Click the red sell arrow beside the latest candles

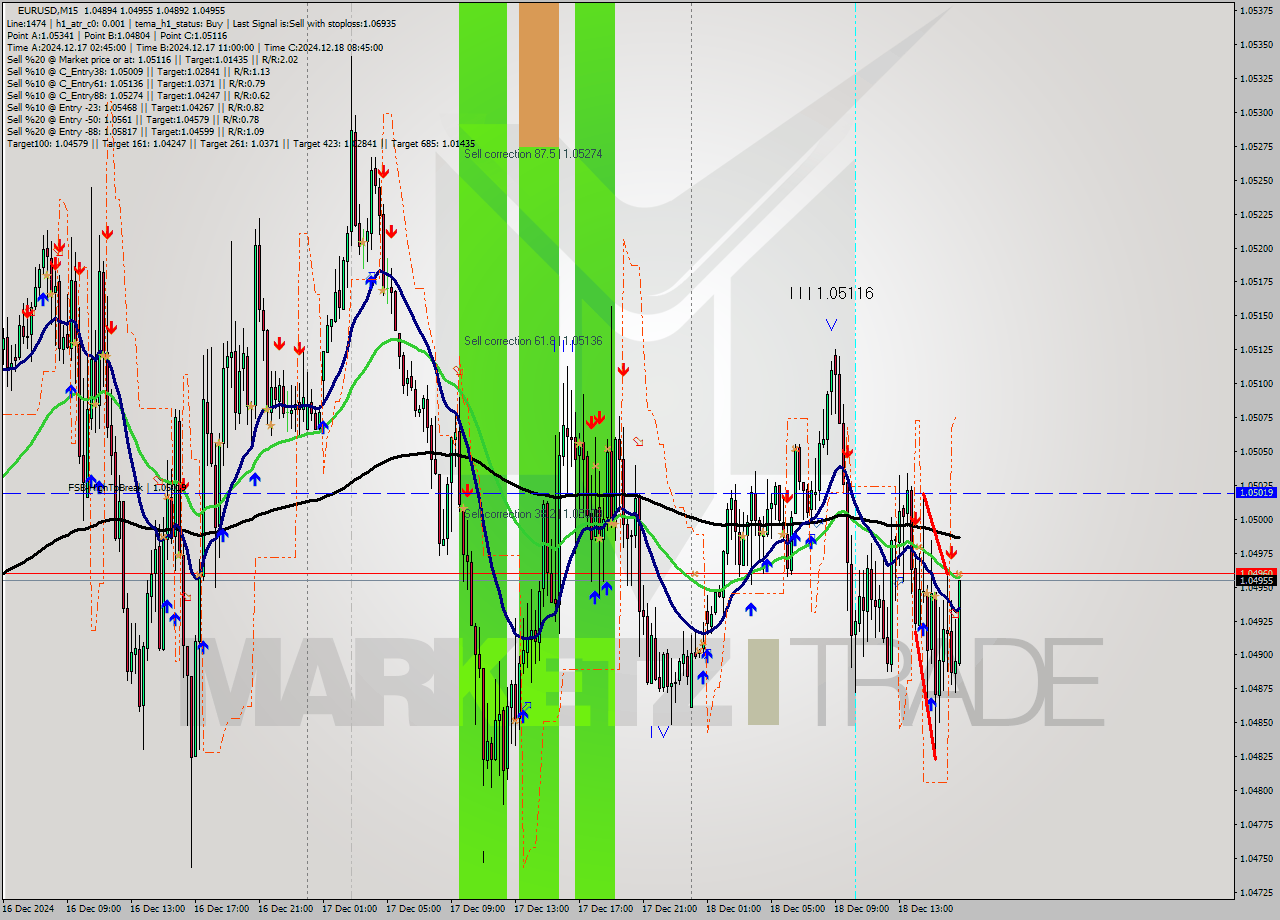[x=949, y=552]
